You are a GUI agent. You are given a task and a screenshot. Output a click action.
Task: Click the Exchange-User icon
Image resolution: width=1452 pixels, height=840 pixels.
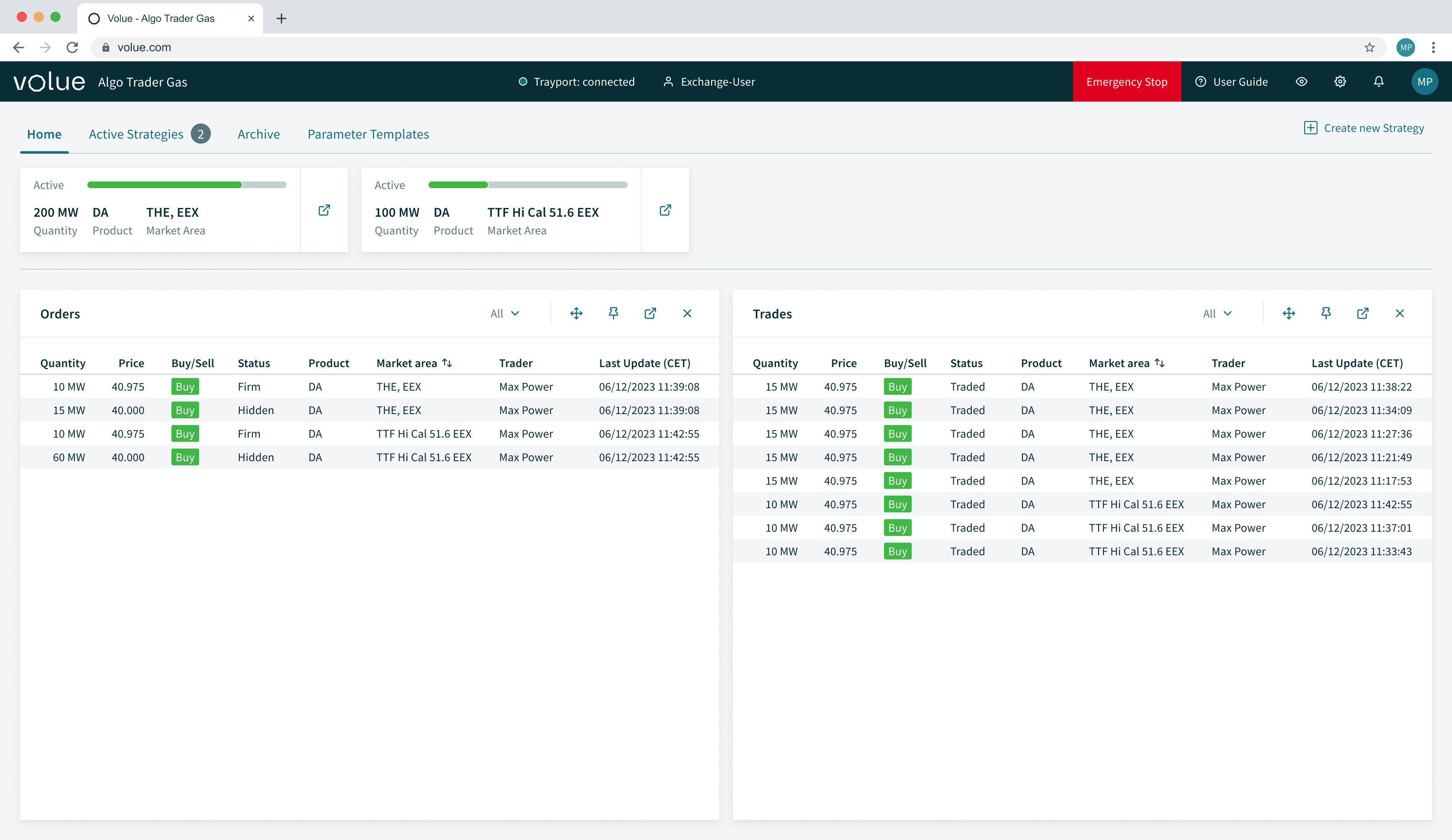pos(668,82)
